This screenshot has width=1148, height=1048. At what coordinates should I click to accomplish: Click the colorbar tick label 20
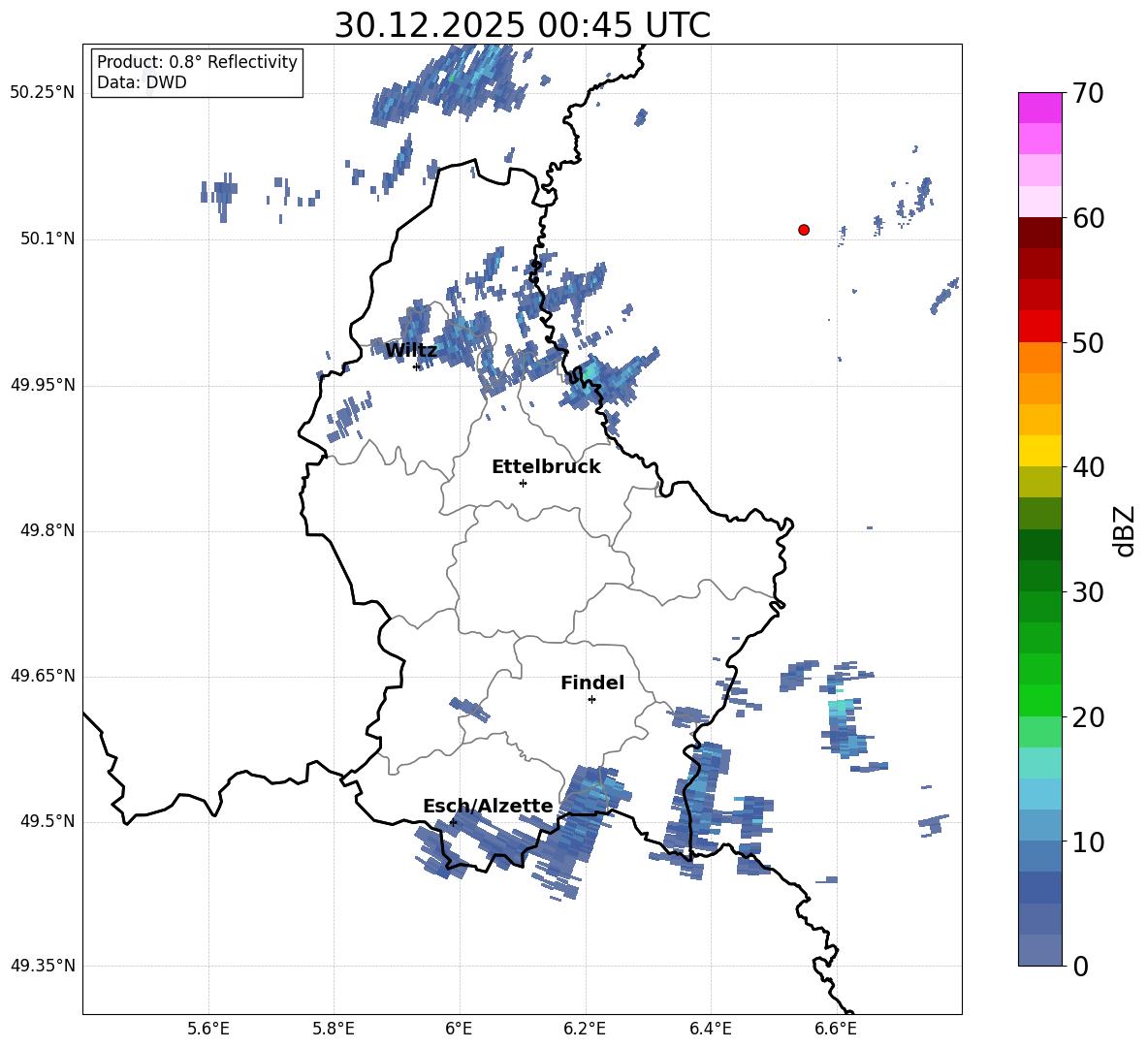tap(1088, 716)
